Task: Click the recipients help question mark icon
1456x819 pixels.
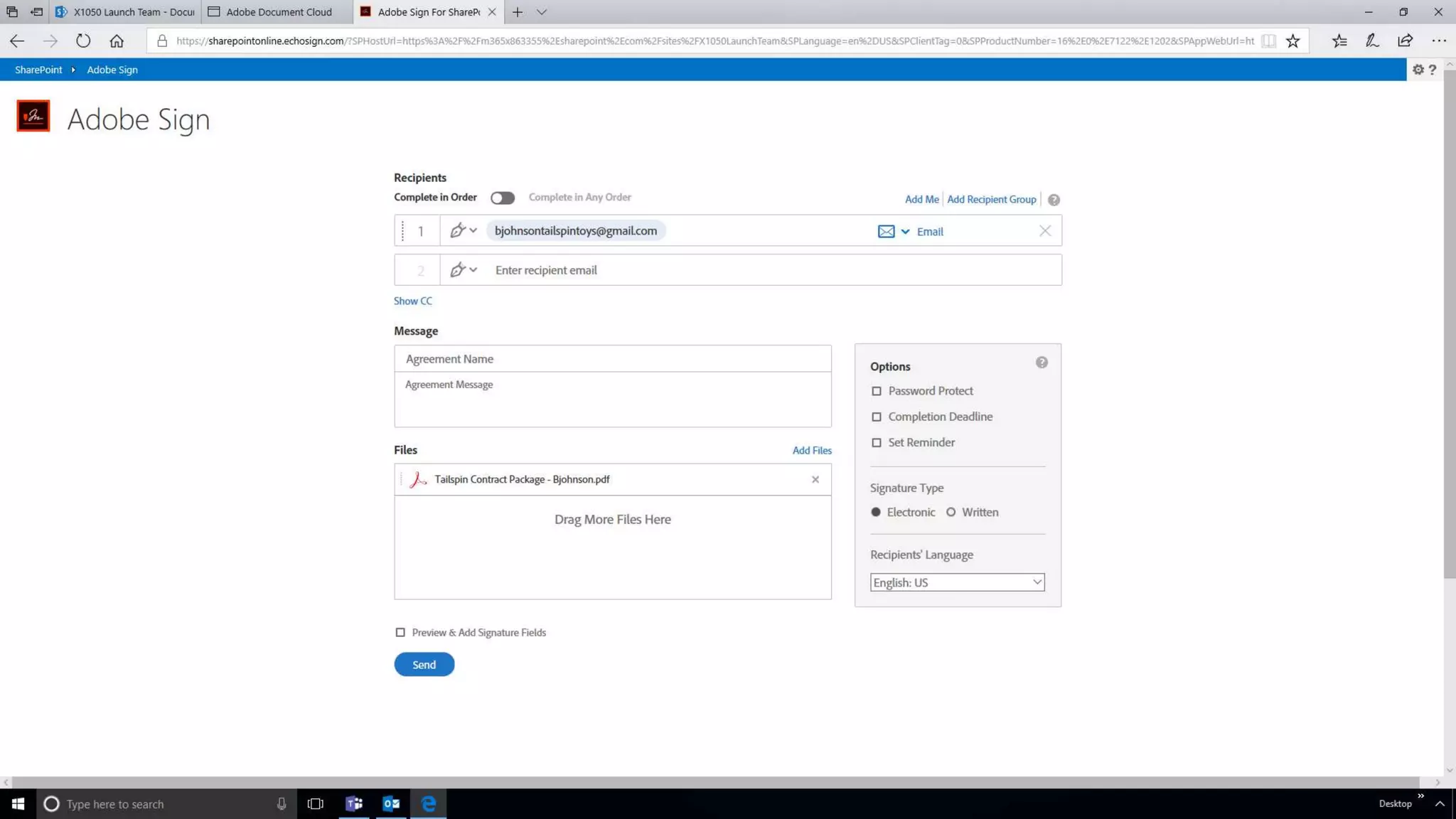Action: click(x=1054, y=200)
